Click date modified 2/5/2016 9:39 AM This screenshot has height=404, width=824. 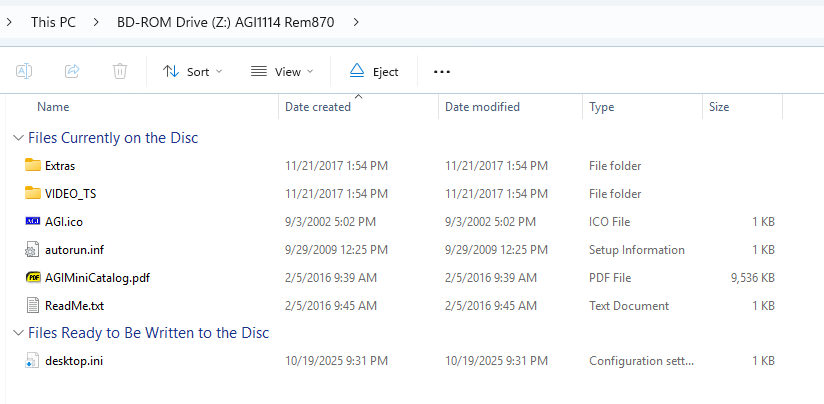[x=491, y=278]
